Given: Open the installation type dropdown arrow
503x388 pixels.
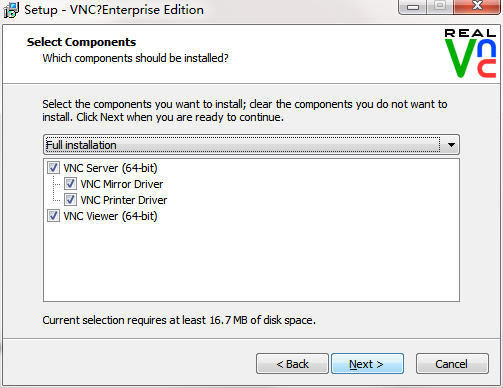Looking at the screenshot, I should tap(451, 145).
